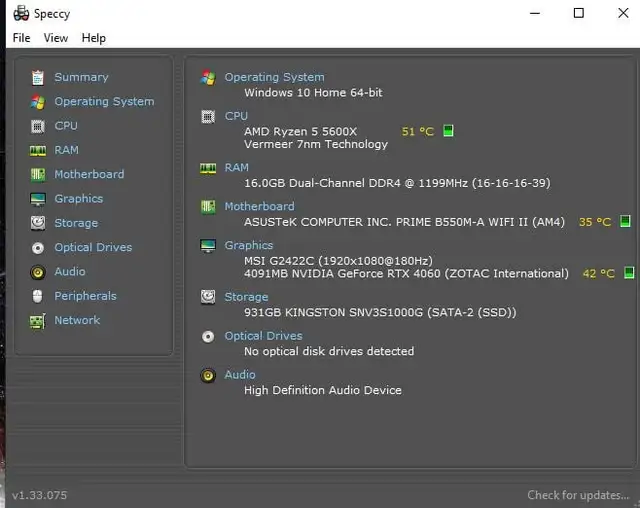Open the Operating System heading link in summary

(x=275, y=77)
